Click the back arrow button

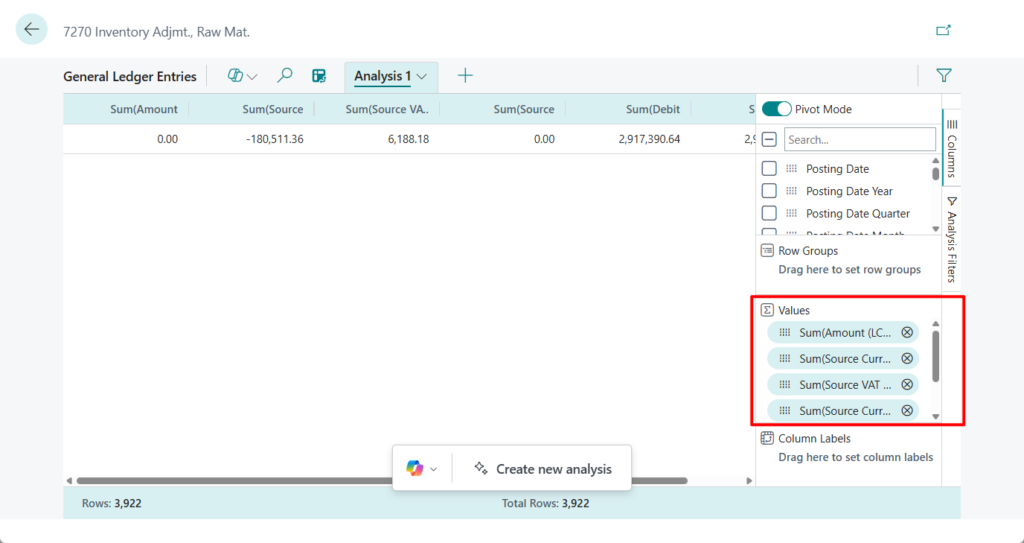point(31,30)
